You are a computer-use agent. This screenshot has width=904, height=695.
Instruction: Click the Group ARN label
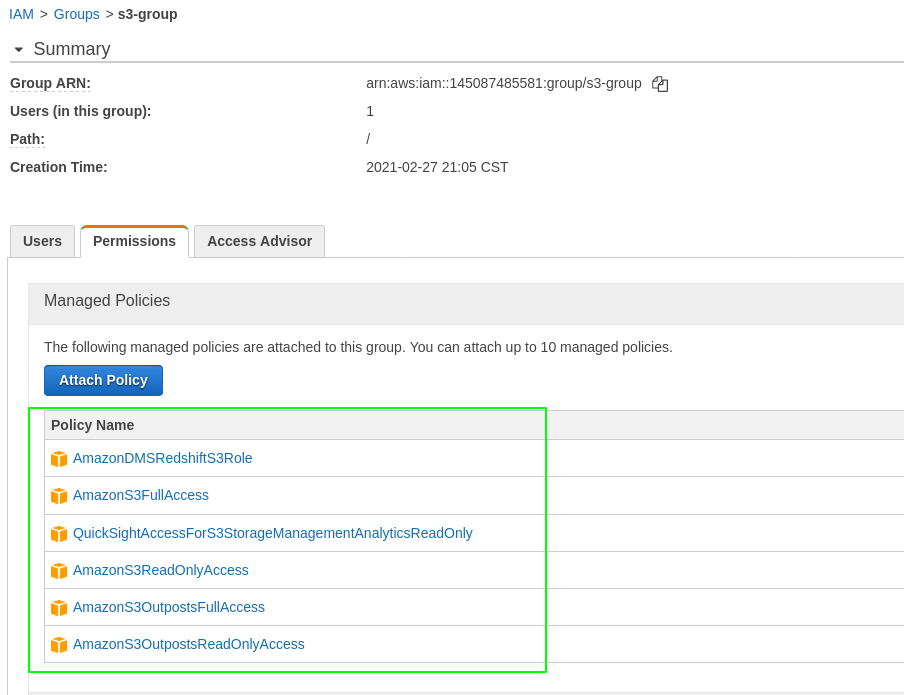tap(50, 83)
